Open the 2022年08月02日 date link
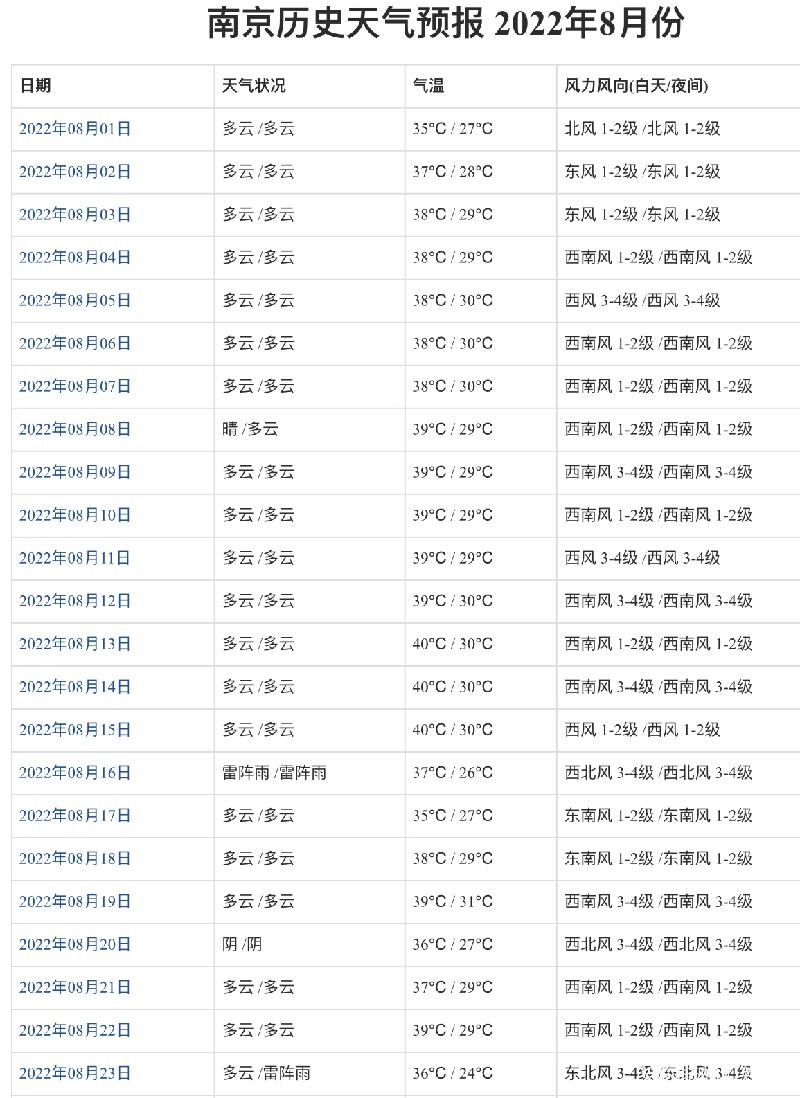Viewport: 800px width, 1098px height. [x=75, y=172]
